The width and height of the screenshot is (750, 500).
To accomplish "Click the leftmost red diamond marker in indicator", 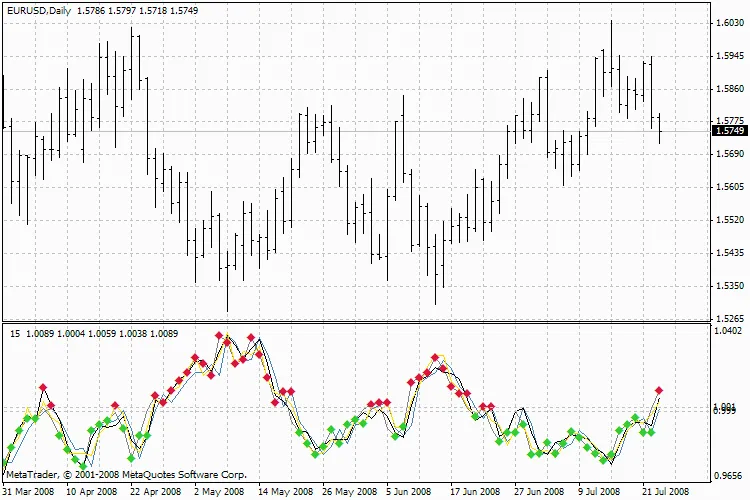I will click(x=43, y=387).
